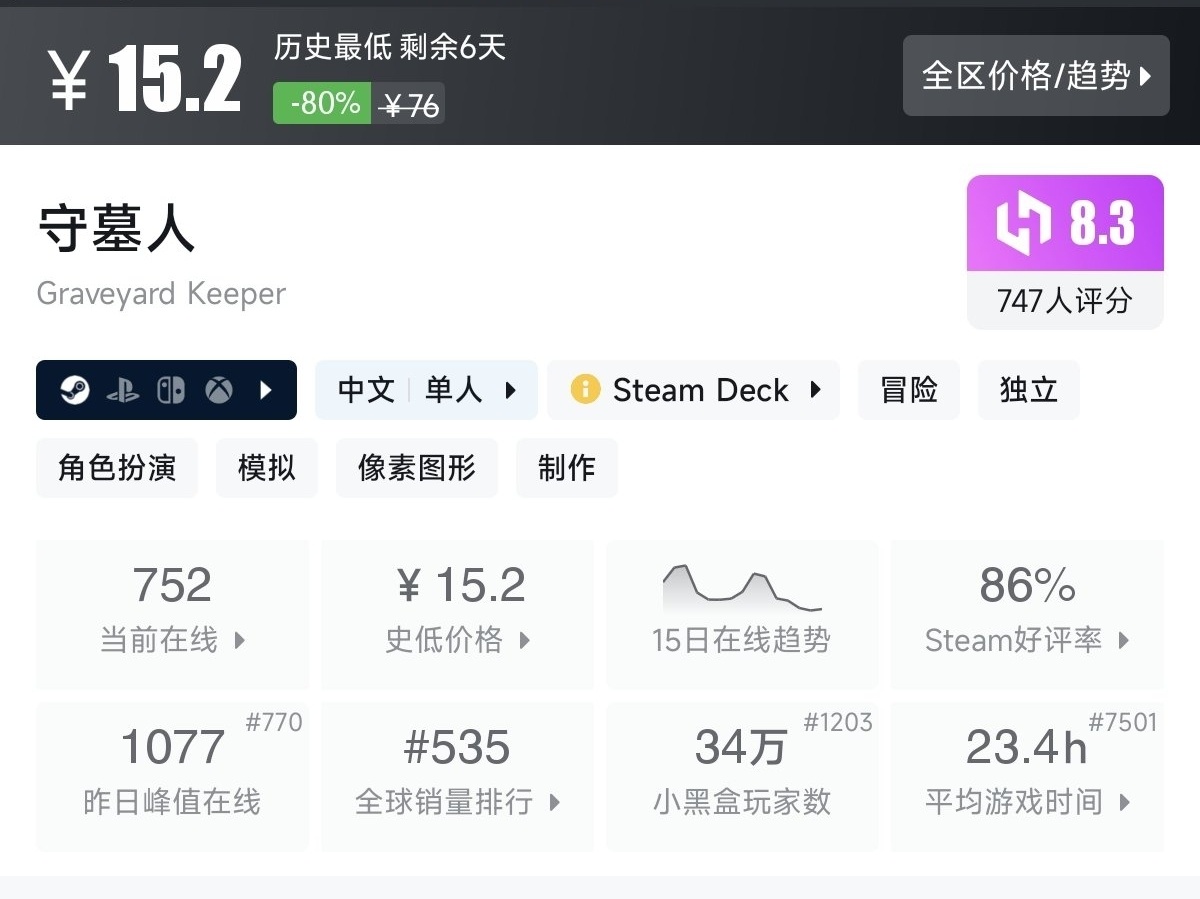View 全球销量排行 sales ranking
1200x899 pixels.
(457, 776)
